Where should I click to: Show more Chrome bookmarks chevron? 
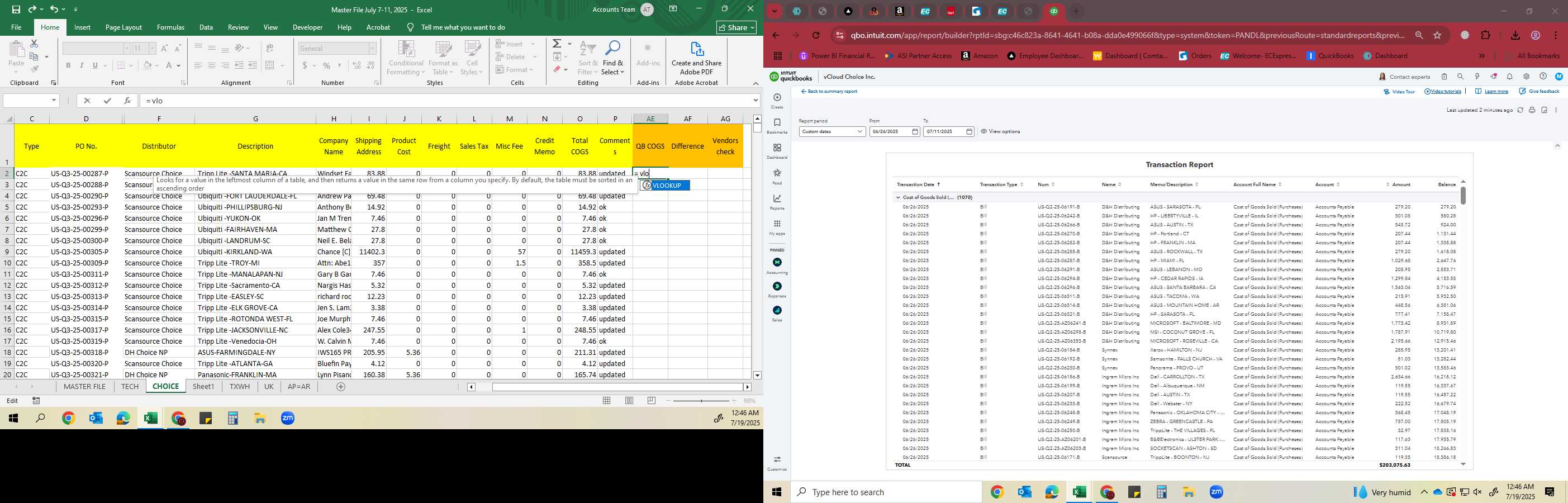pyautogui.click(x=1481, y=56)
